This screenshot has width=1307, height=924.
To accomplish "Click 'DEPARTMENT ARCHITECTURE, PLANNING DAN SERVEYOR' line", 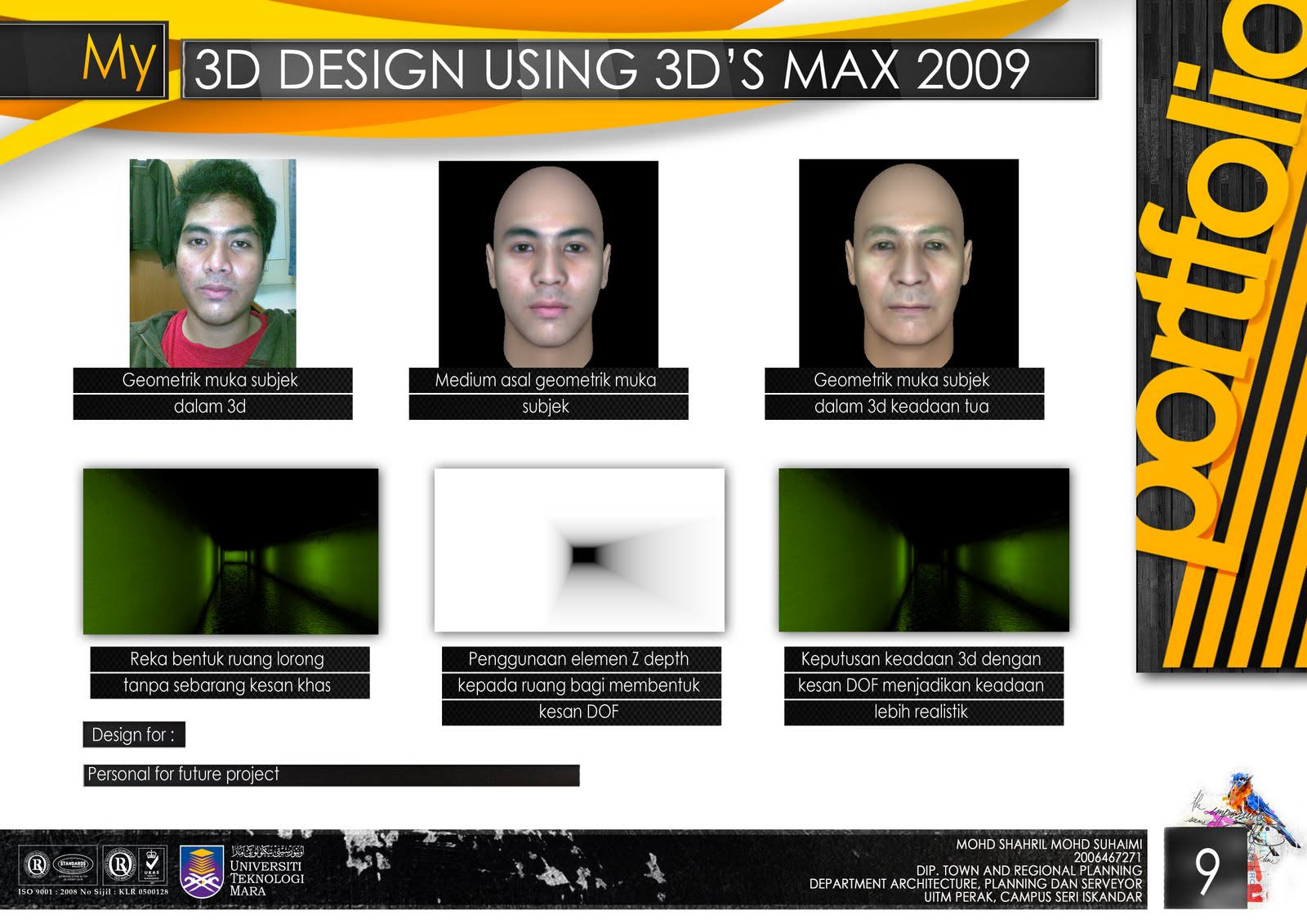I will (x=975, y=884).
